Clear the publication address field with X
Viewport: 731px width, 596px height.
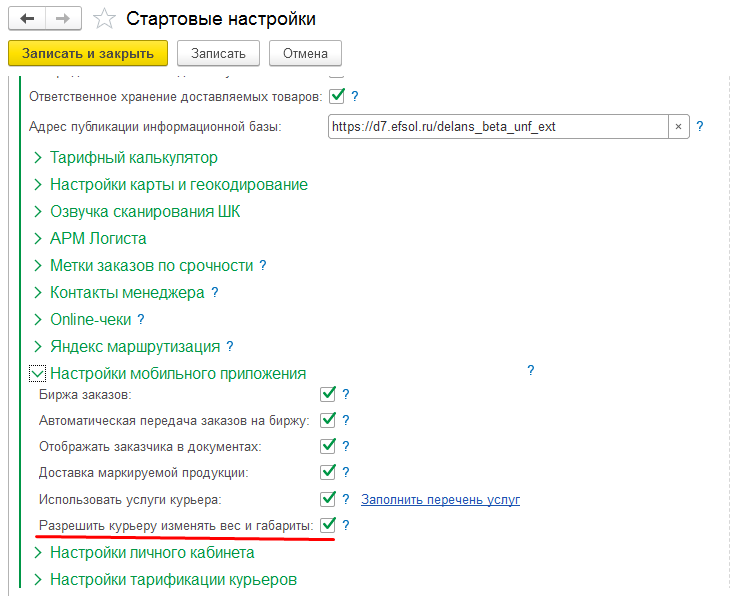click(x=679, y=126)
